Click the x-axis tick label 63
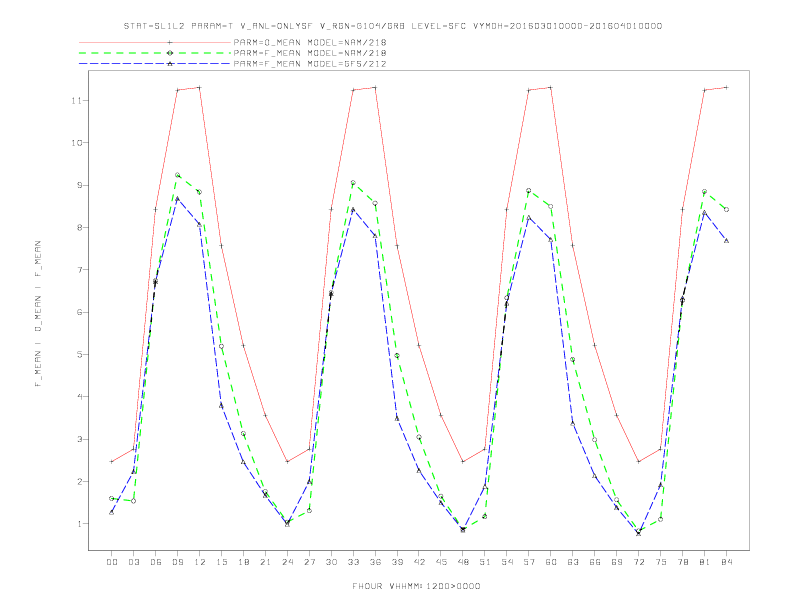Image resolution: width=792 pixels, height=612 pixels. [573, 562]
